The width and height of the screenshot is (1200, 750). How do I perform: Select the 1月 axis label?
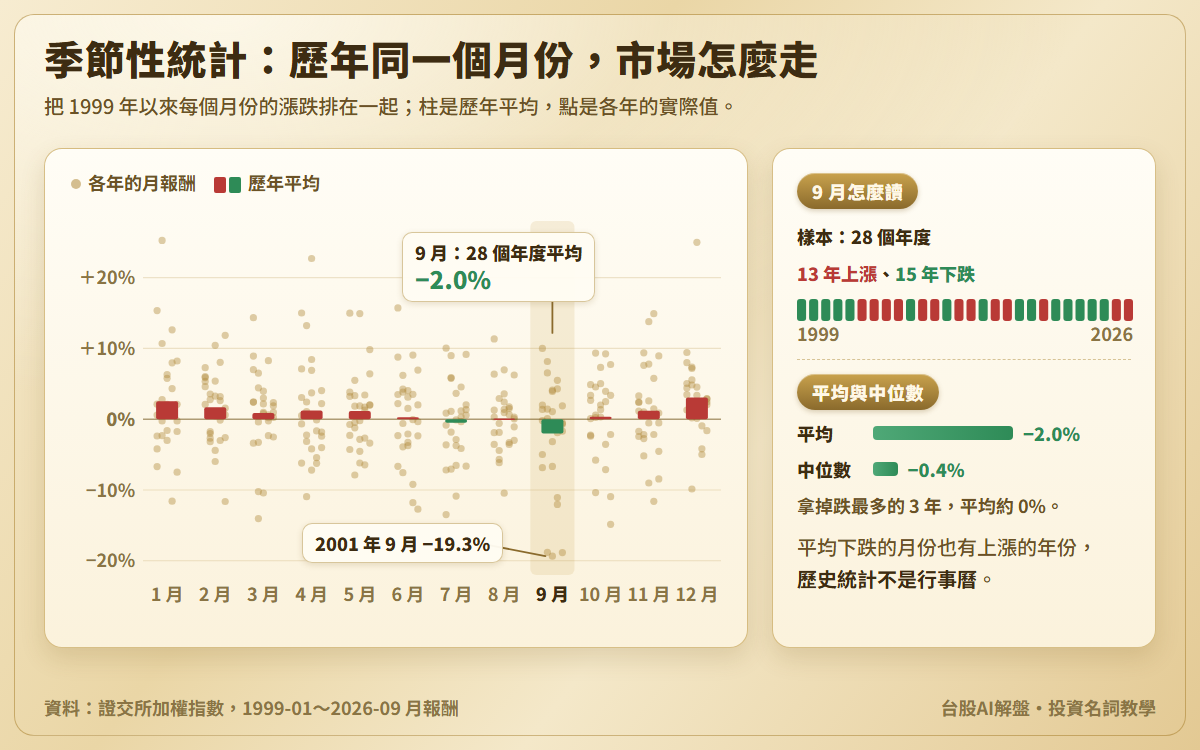click(167, 594)
